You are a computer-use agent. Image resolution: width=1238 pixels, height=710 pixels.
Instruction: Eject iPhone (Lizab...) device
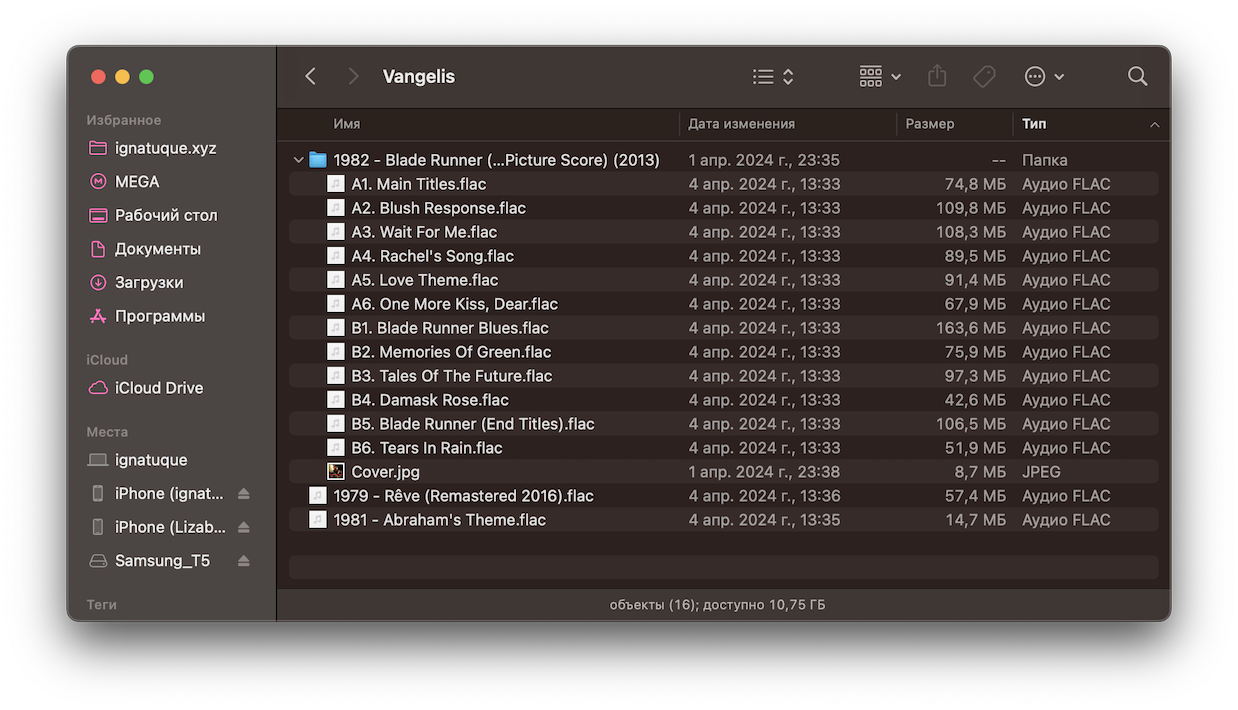[x=243, y=527]
